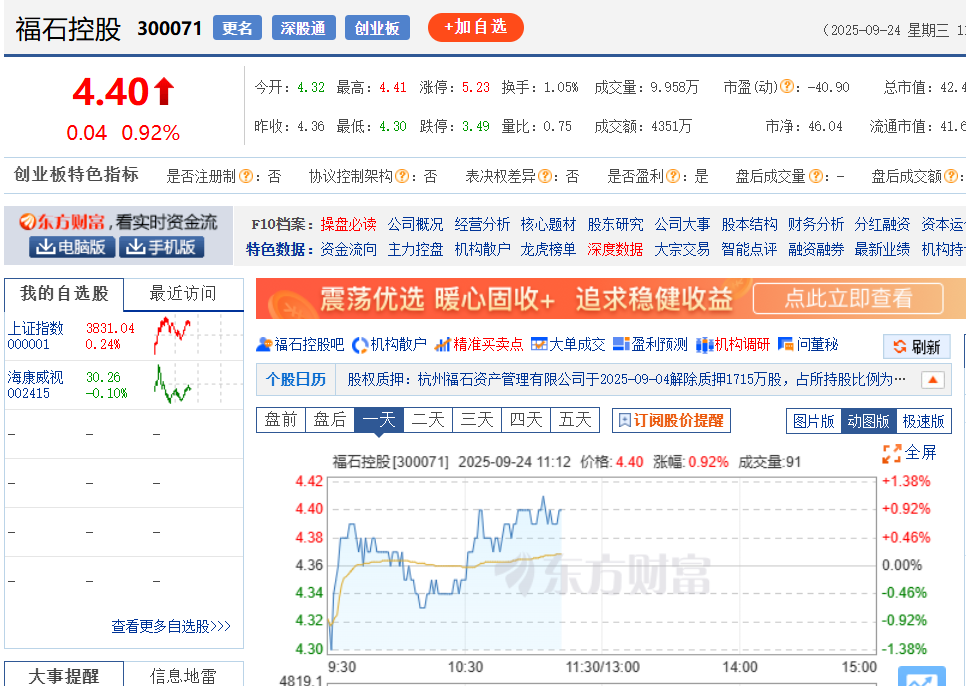Switch chart to 极速版 mode
The height and width of the screenshot is (686, 966).
pyautogui.click(x=923, y=421)
